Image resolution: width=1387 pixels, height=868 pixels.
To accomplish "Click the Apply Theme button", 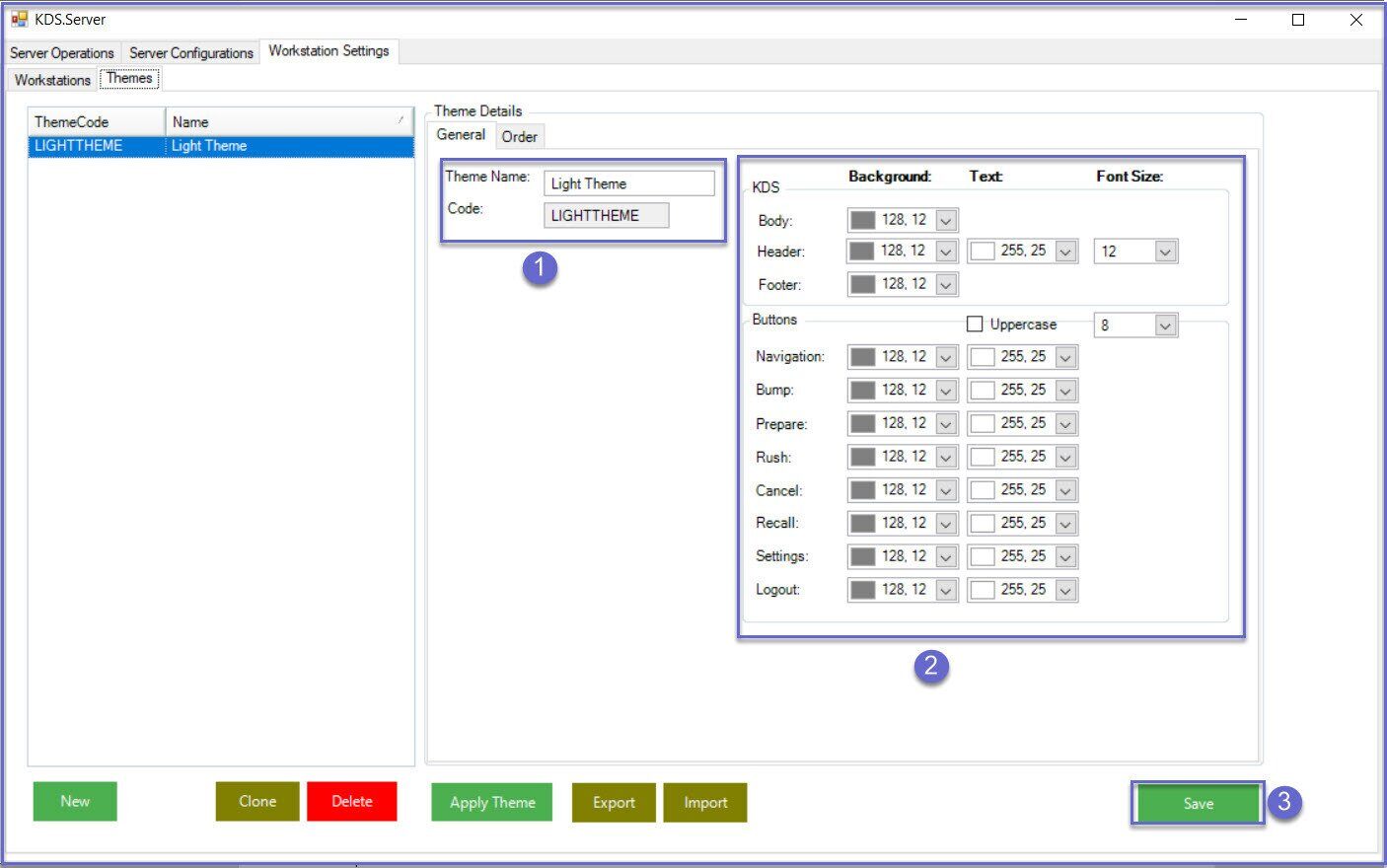I will [491, 803].
